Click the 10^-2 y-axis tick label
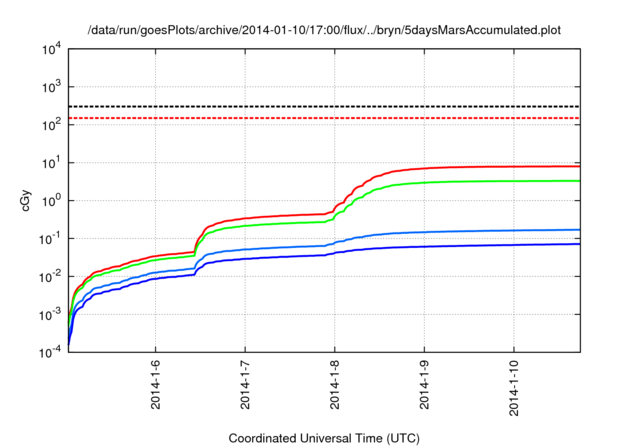This screenshot has width=640, height=448. (x=51, y=277)
